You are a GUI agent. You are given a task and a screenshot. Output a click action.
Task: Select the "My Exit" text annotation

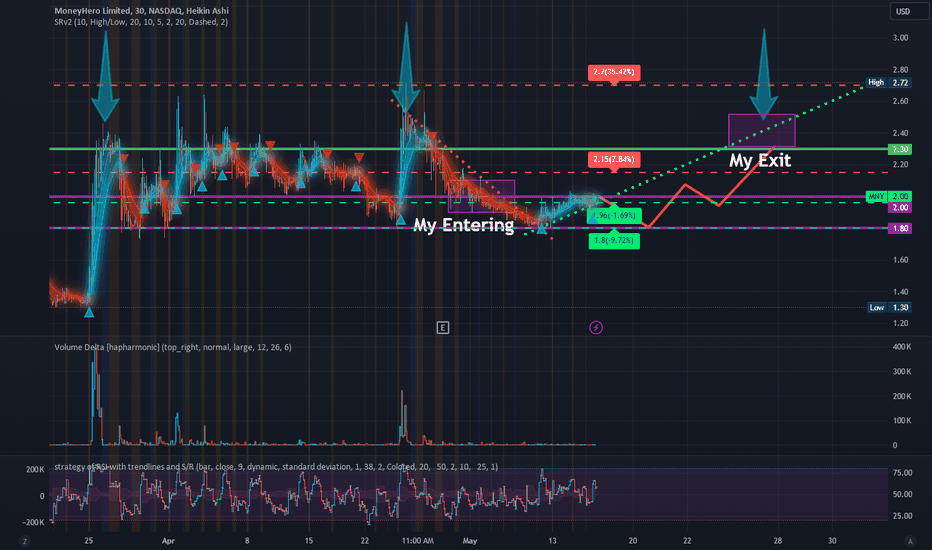[760, 161]
